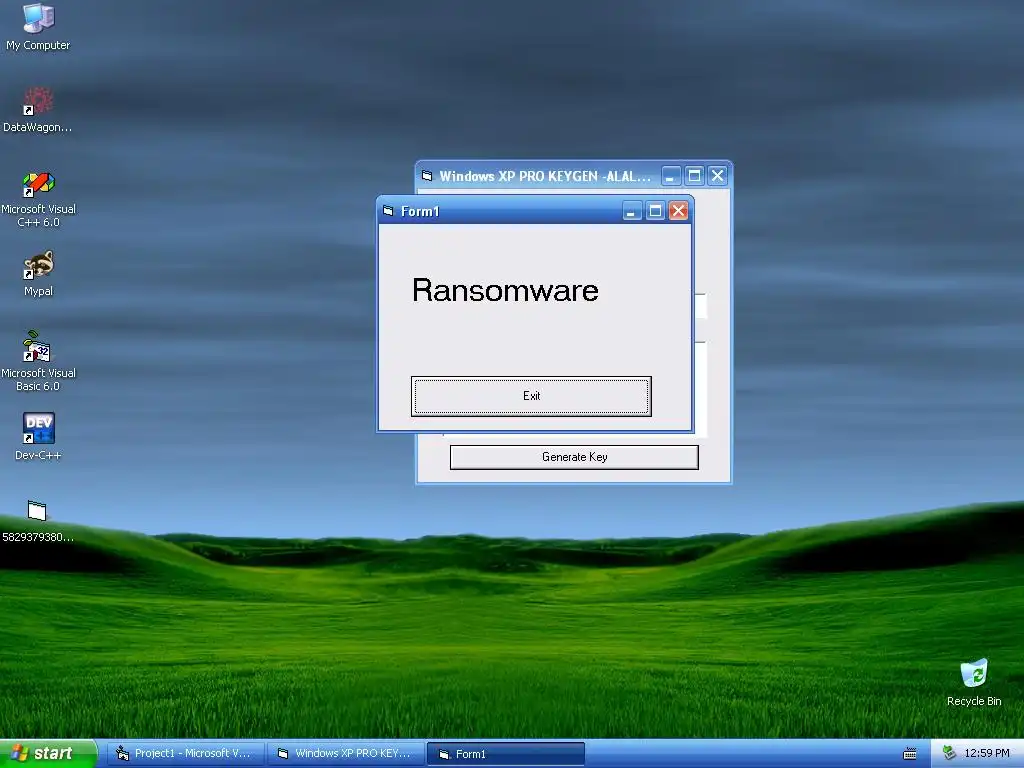
Task: Click the Exit button in Form1
Action: (x=531, y=396)
